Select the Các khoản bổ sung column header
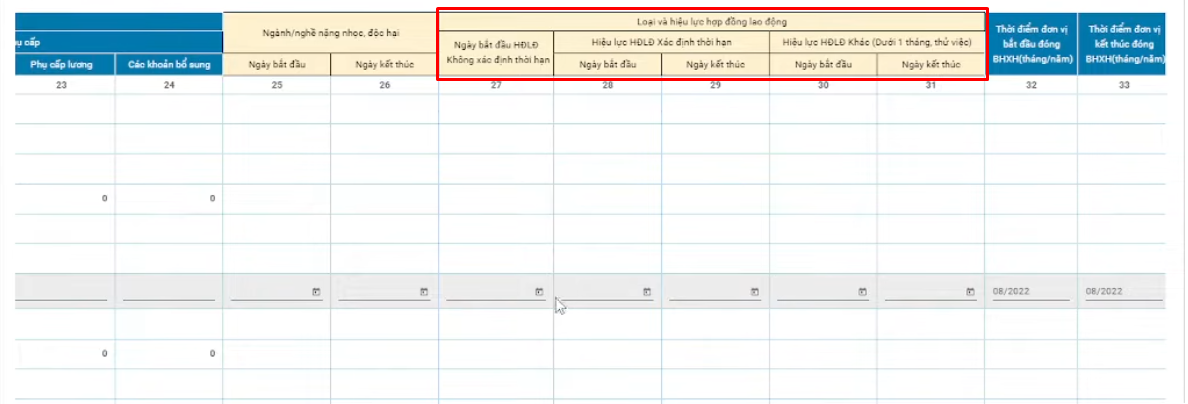This screenshot has height=404, width=1188. (169, 64)
